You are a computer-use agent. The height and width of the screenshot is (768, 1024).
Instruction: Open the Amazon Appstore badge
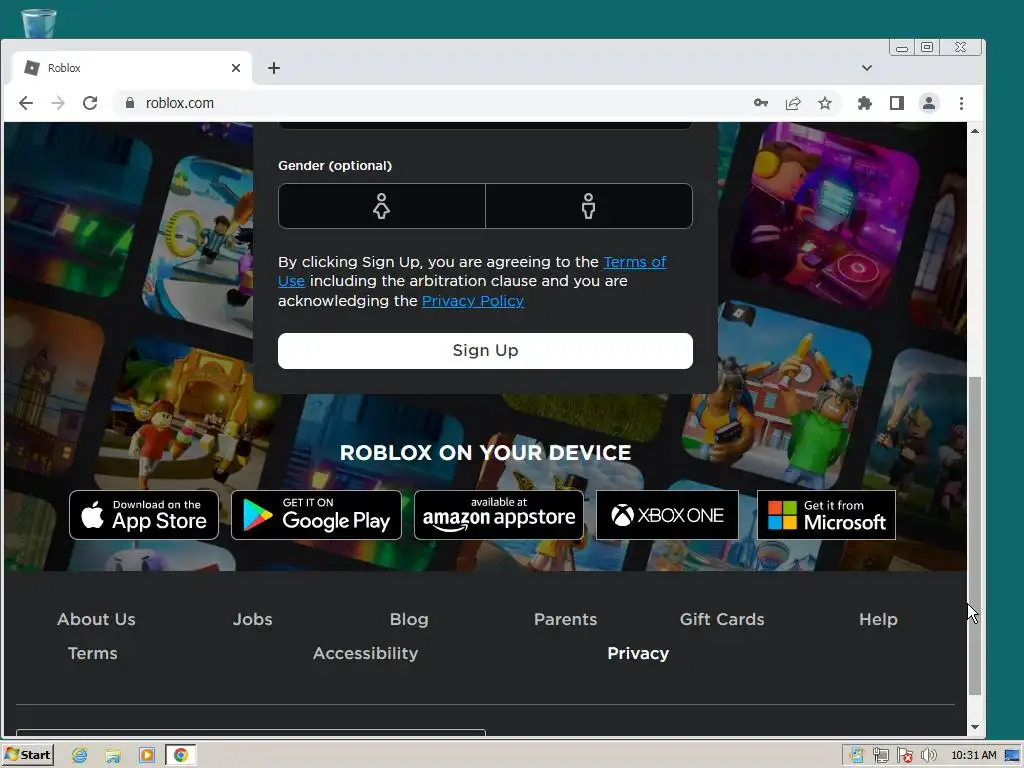(x=499, y=515)
